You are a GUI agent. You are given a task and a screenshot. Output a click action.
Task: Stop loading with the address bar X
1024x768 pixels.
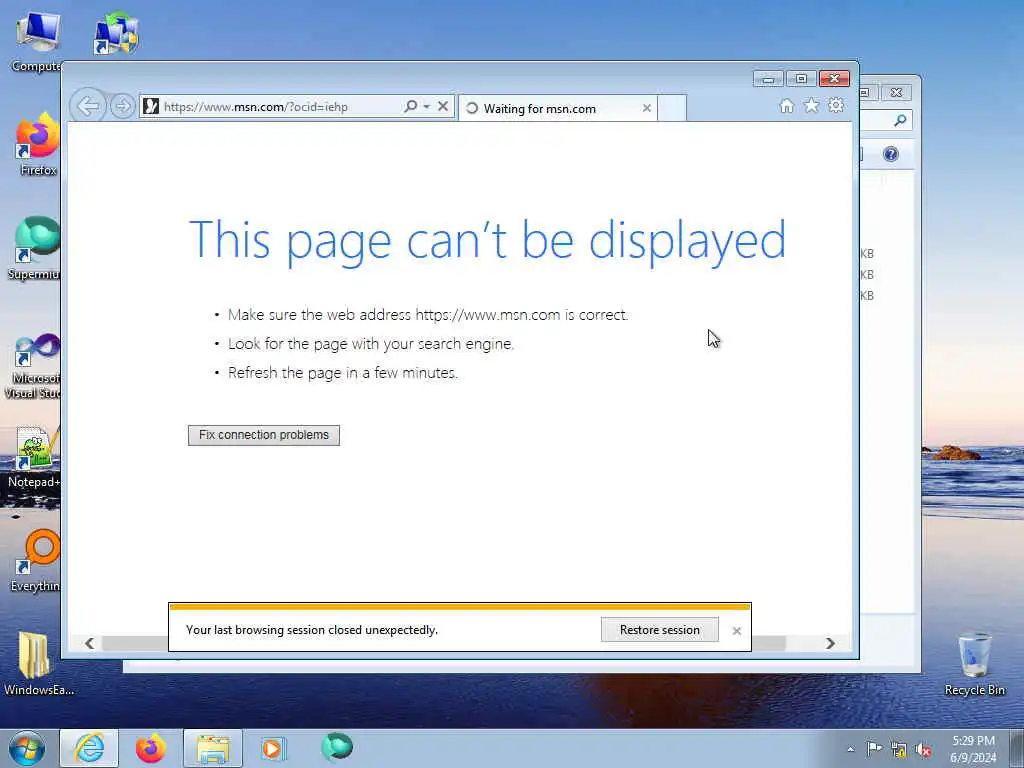click(443, 106)
